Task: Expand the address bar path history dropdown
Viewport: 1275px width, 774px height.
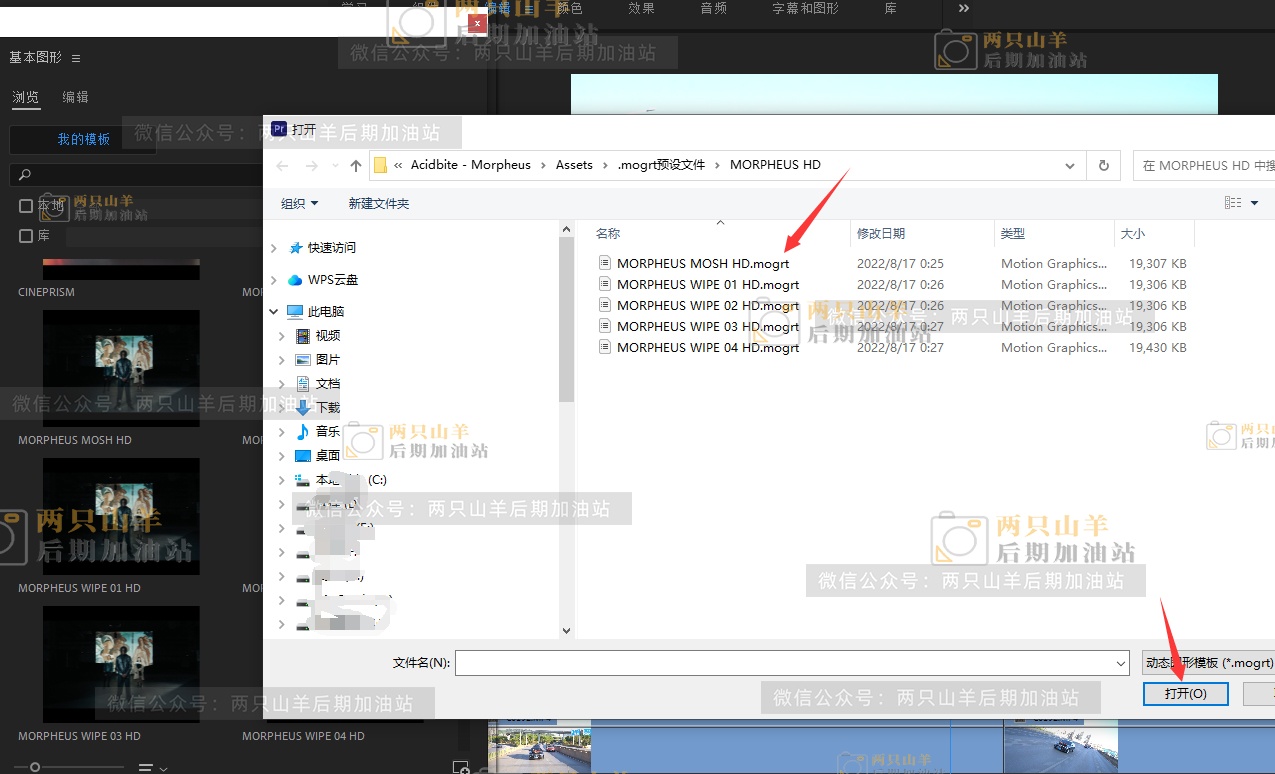Action: click(1070, 166)
